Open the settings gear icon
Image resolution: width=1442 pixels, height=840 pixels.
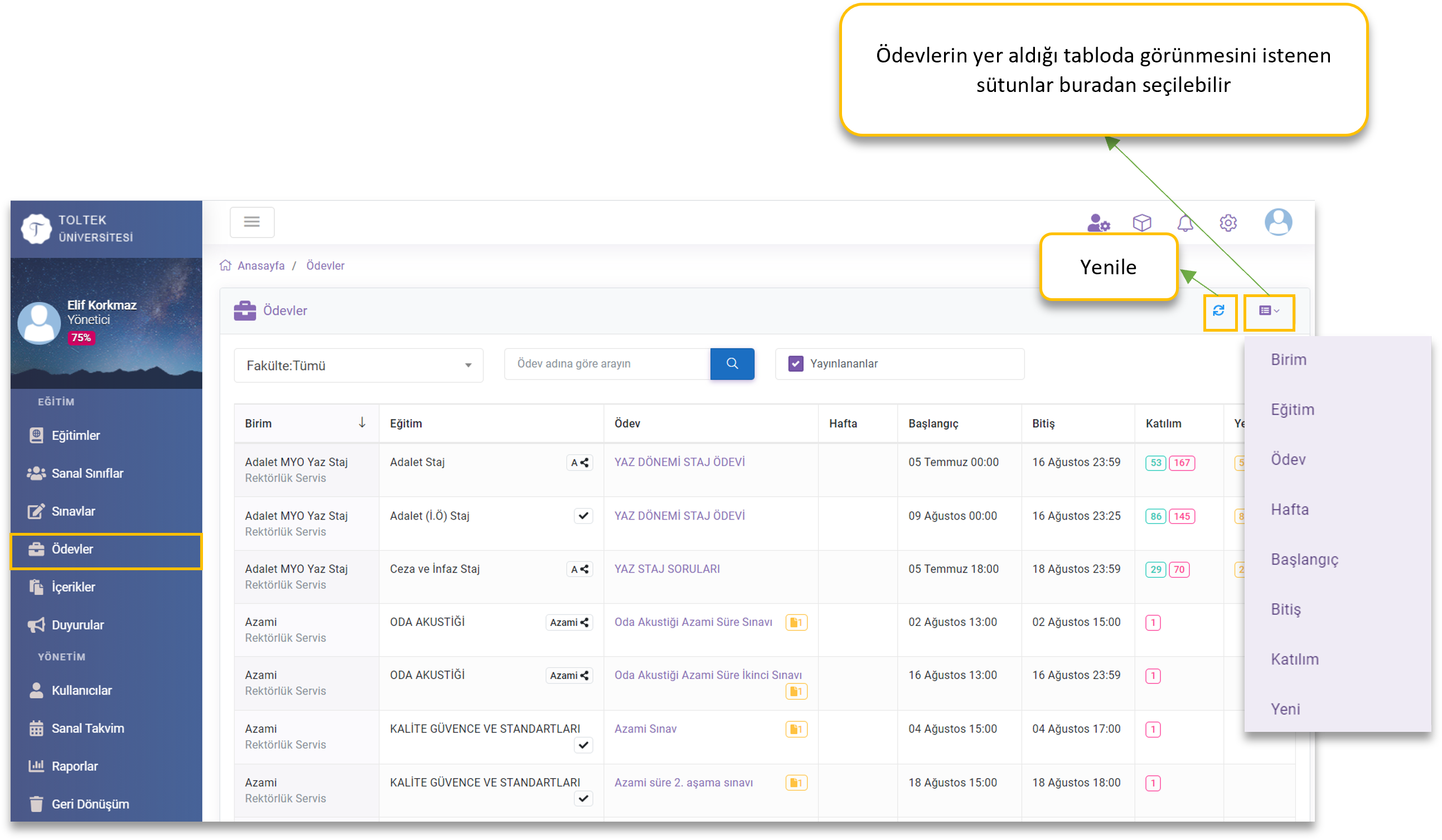1227,223
